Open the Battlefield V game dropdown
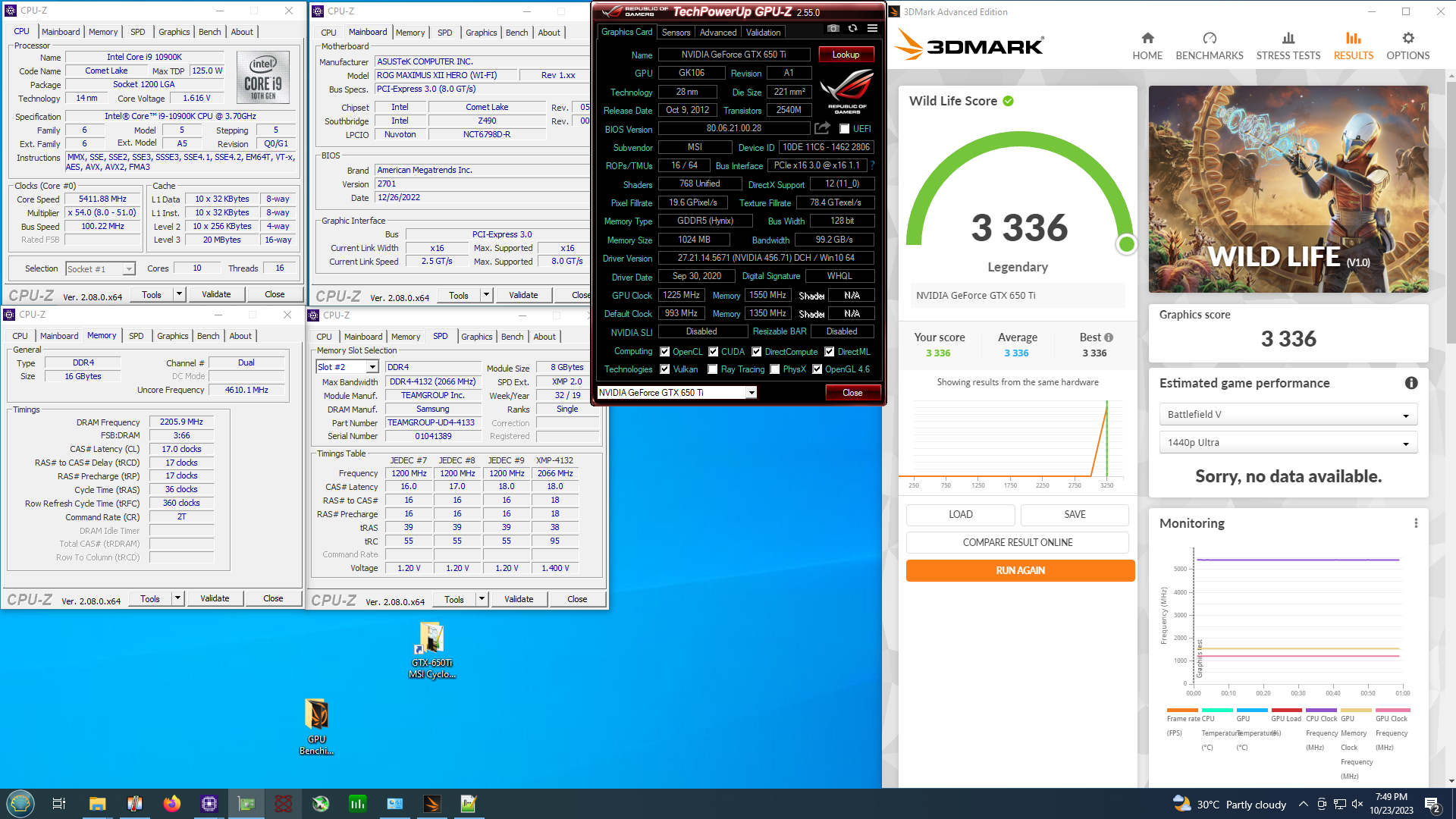The image size is (1456, 819). tap(1288, 415)
